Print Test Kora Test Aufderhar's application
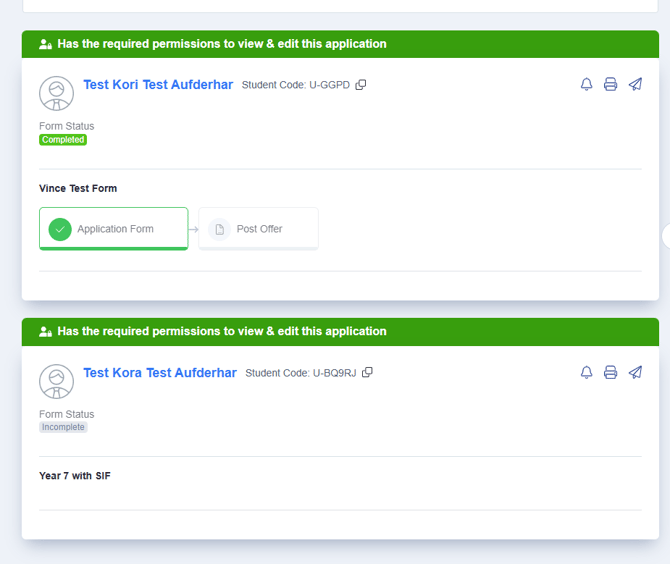Screen dimensions: 670x564 click(611, 373)
